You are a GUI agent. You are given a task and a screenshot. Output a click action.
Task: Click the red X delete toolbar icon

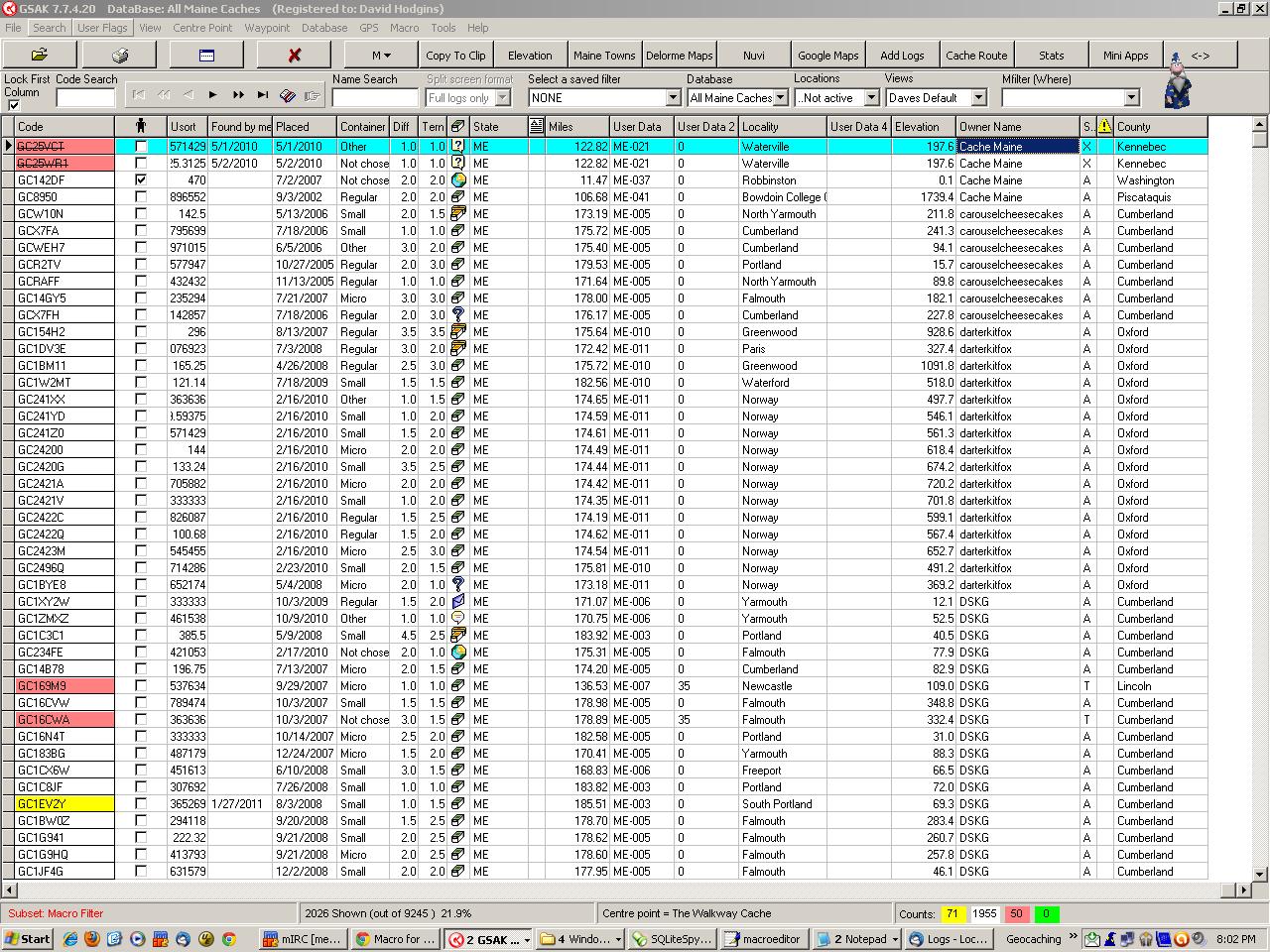tap(294, 56)
